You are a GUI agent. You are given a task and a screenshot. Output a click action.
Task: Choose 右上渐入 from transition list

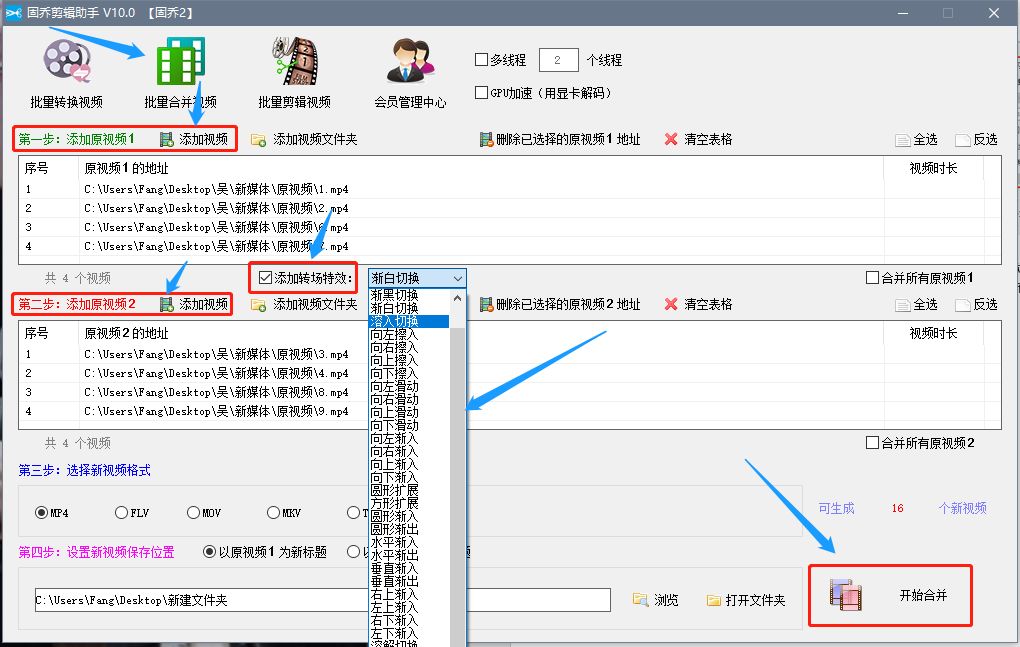(x=409, y=594)
